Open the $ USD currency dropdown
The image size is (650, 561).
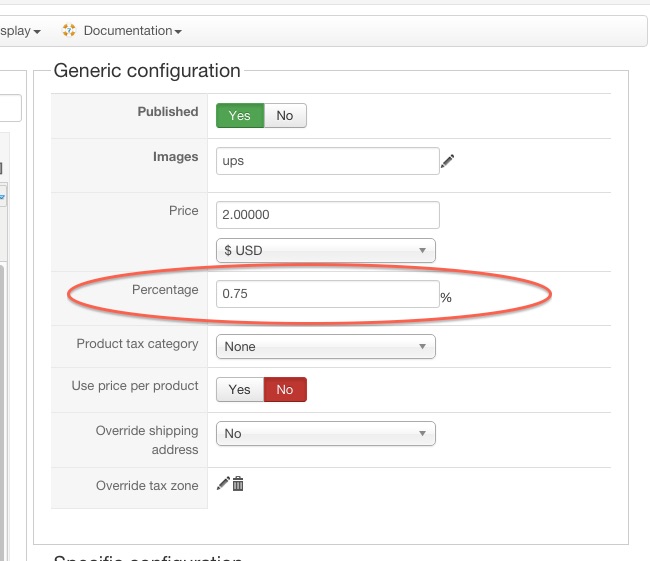[x=326, y=250]
